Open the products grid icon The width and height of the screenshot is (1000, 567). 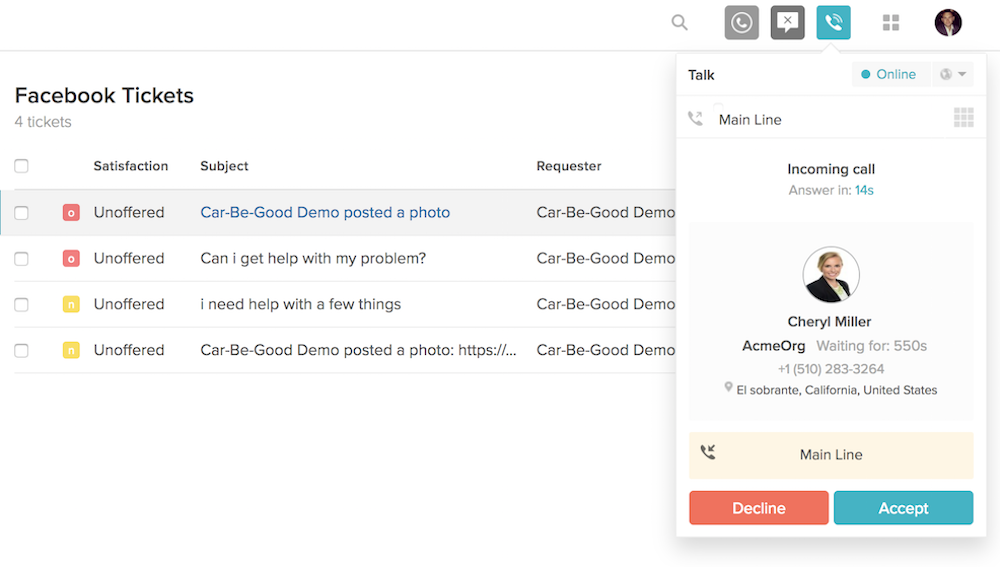(890, 23)
